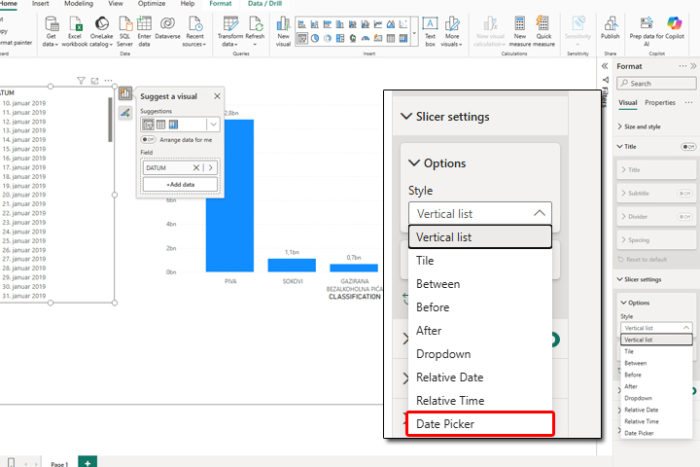Click the Enter data icon
Screen dimensions: 700x467
tap(144, 23)
